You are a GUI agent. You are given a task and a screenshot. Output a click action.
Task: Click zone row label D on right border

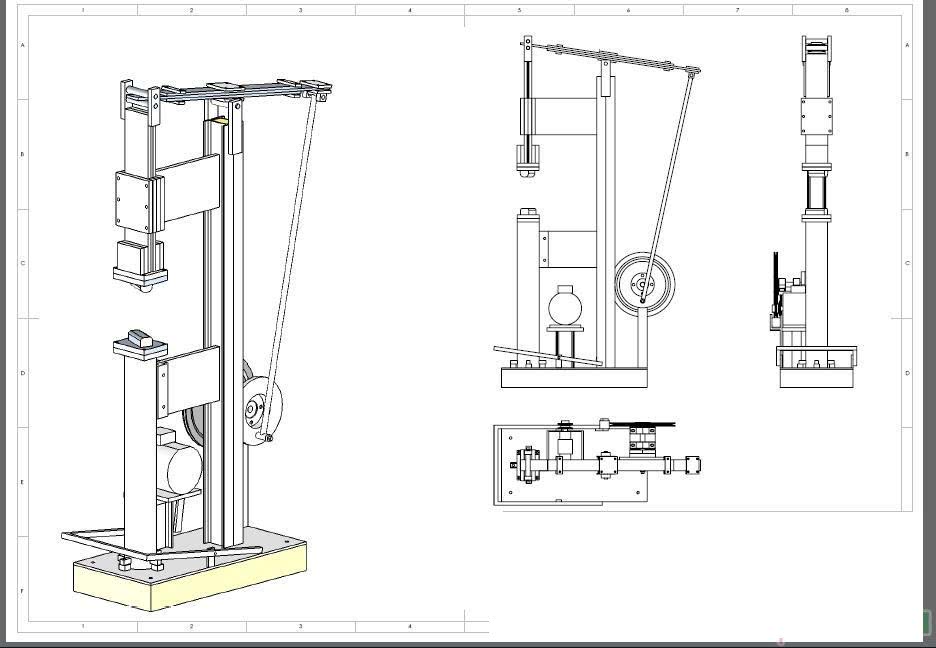pyautogui.click(x=907, y=373)
